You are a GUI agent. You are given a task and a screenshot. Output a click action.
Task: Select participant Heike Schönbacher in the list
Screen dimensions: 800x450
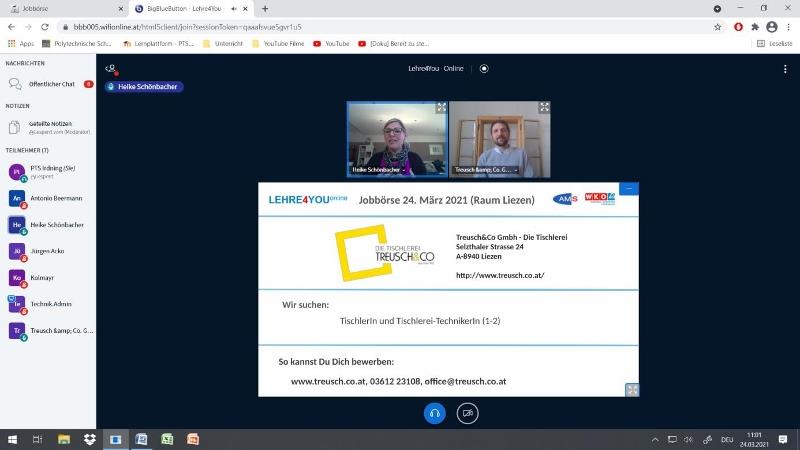(x=48, y=225)
